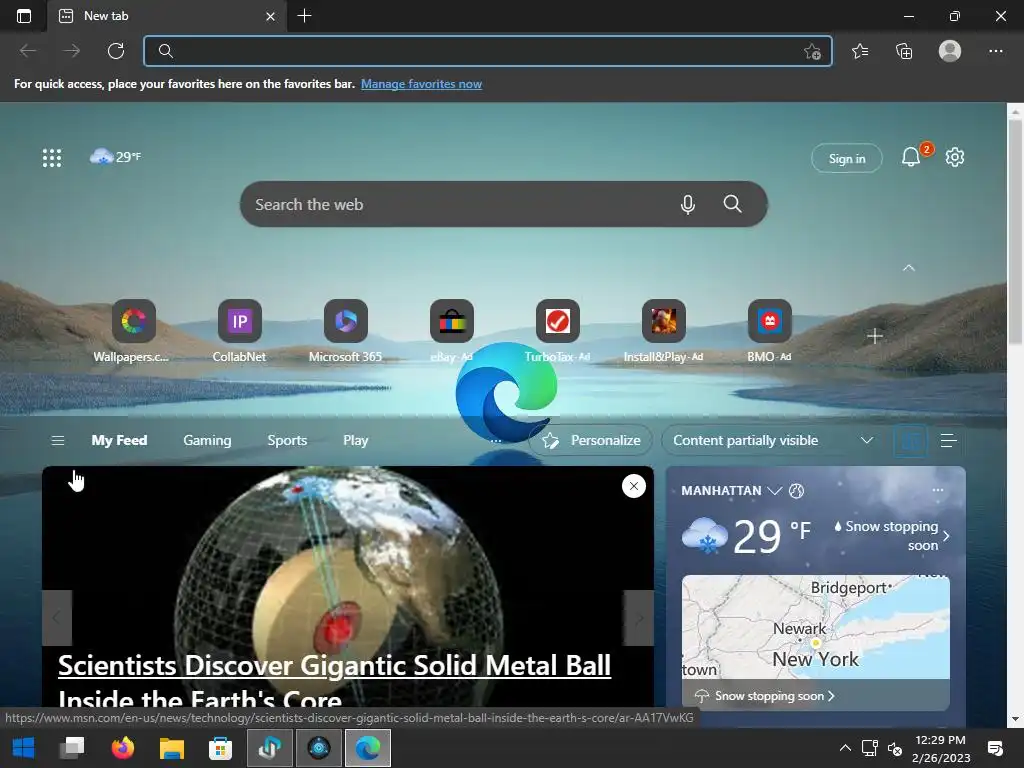1024x768 pixels.
Task: Add a new quick link plus icon
Action: coord(874,336)
